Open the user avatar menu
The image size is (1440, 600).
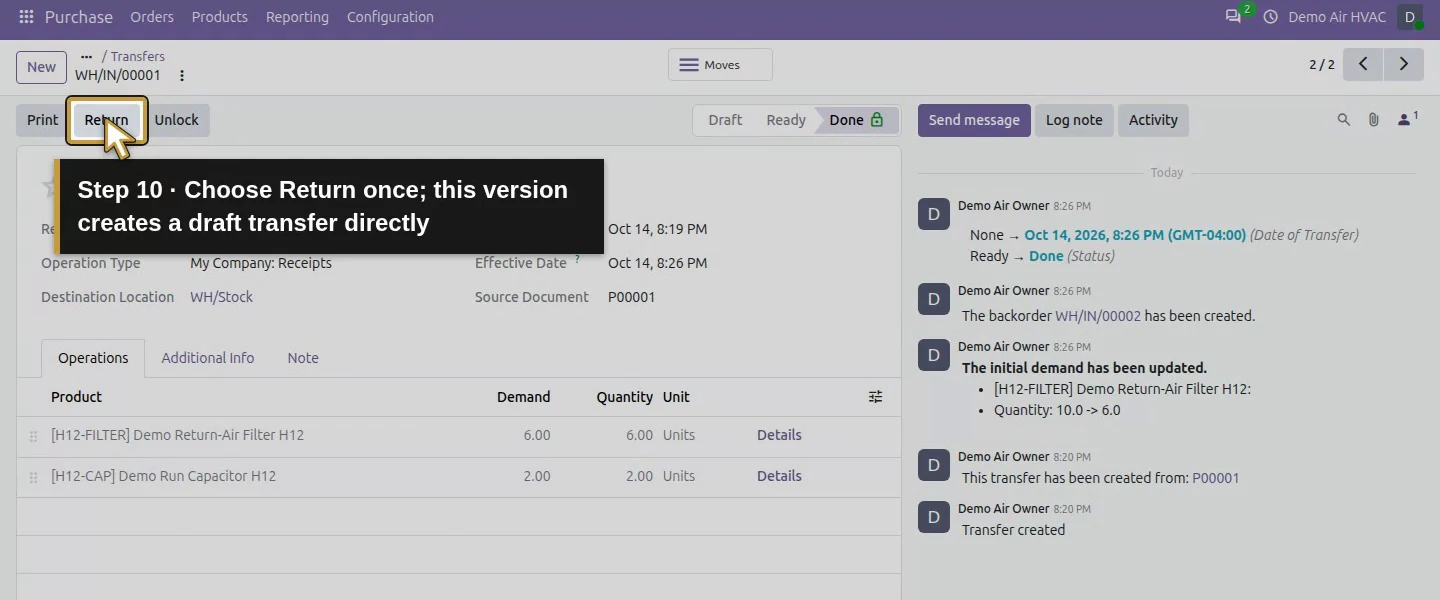(1410, 17)
